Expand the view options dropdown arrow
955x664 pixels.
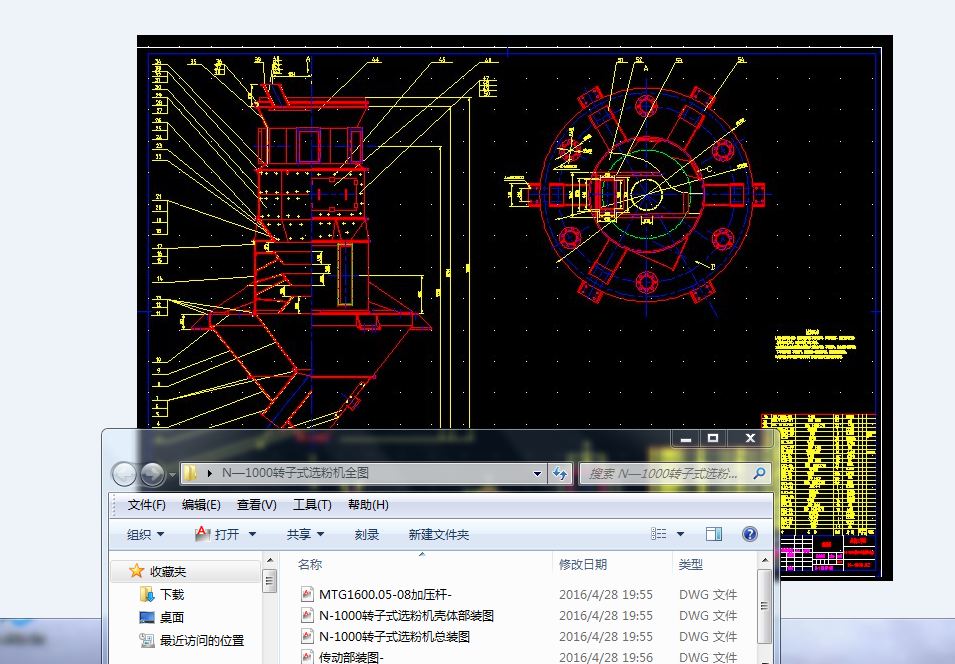tap(681, 534)
